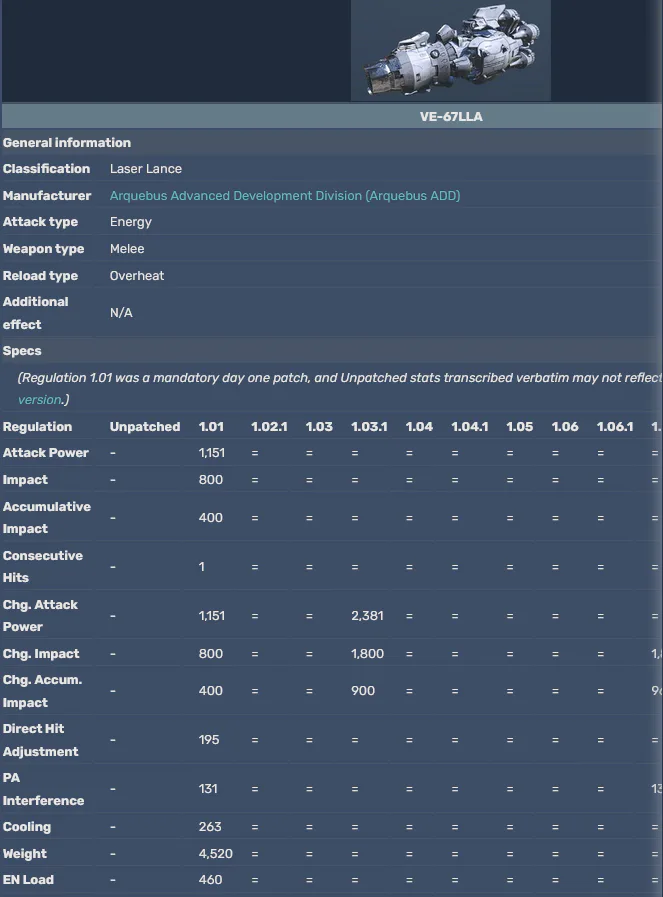Click the 'Additional effect' row label
663x897 pixels.
tap(35, 313)
